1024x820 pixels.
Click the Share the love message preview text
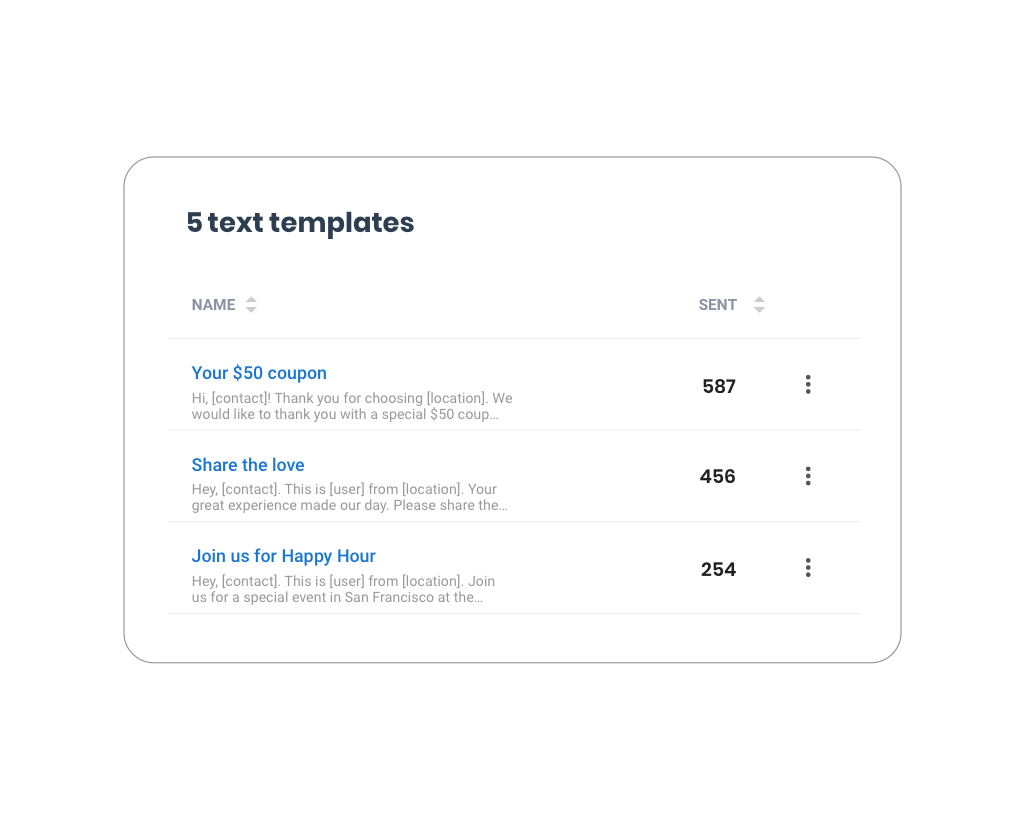[x=349, y=497]
